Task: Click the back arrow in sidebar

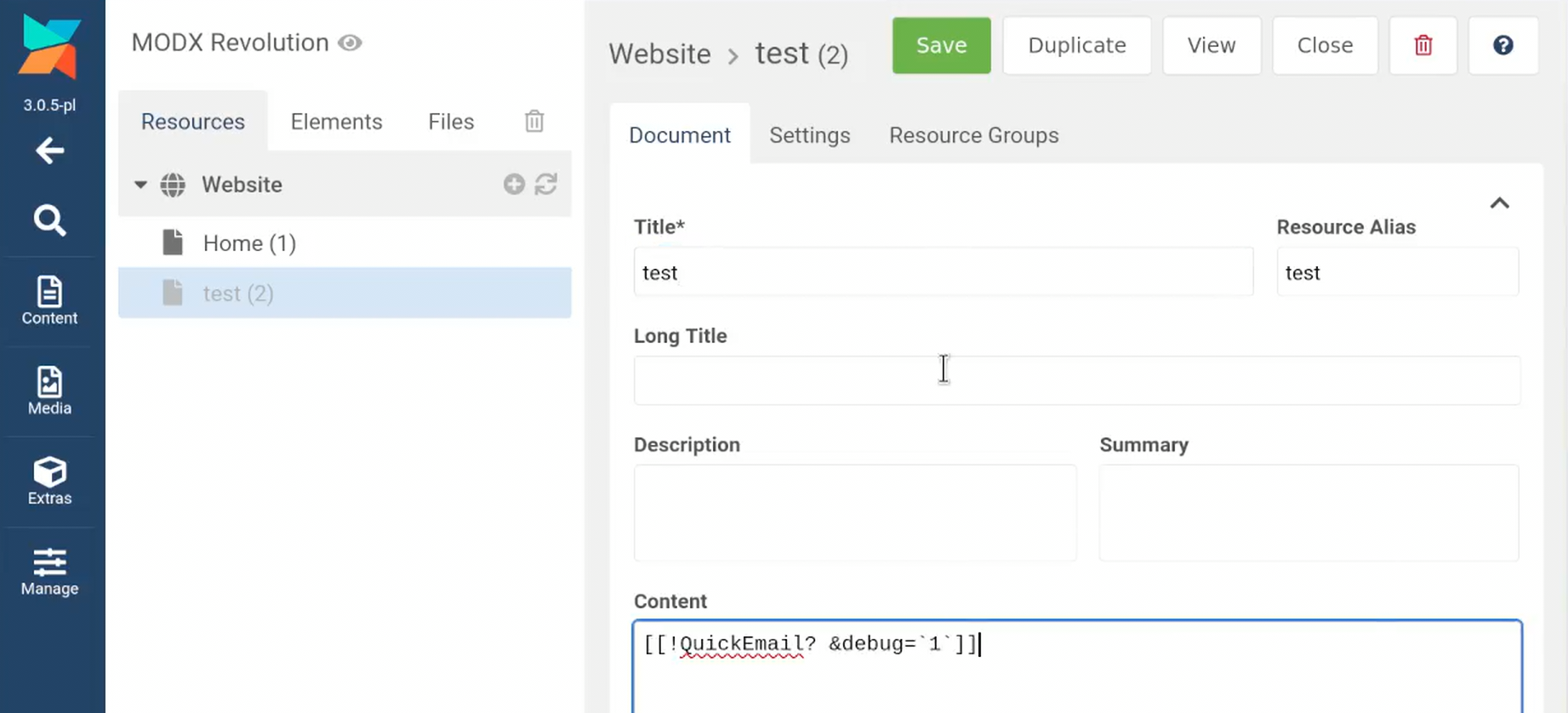Action: click(49, 151)
